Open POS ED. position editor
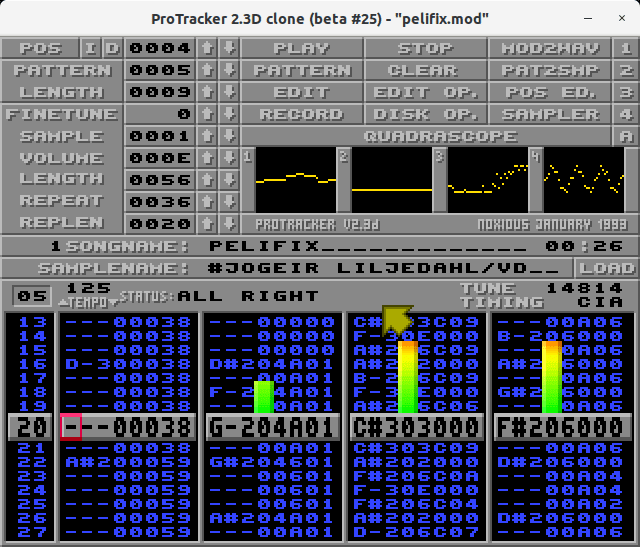This screenshot has height=547, width=640. coord(550,92)
